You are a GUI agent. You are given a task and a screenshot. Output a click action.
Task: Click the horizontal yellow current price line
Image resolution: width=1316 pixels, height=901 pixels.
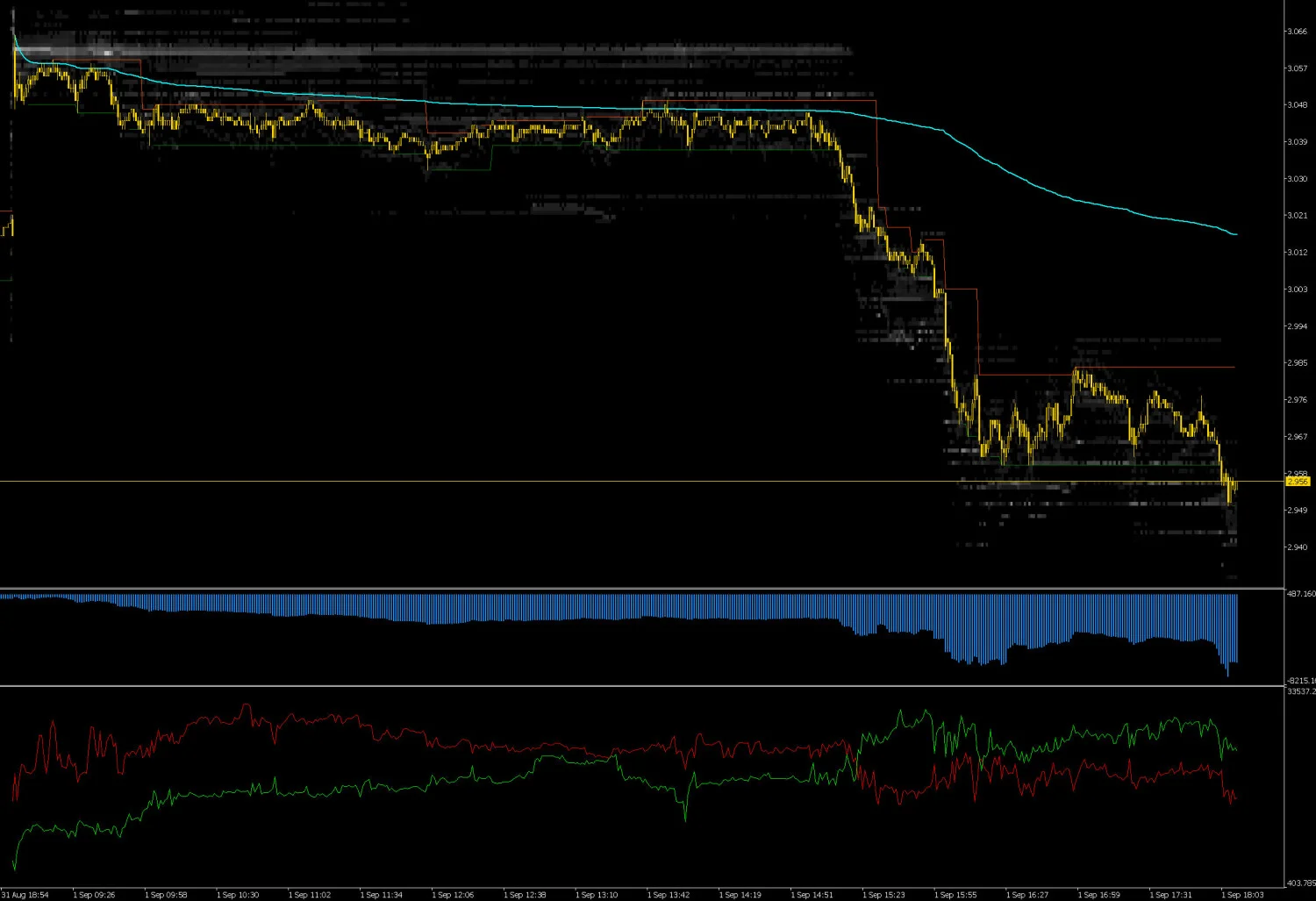642,481
